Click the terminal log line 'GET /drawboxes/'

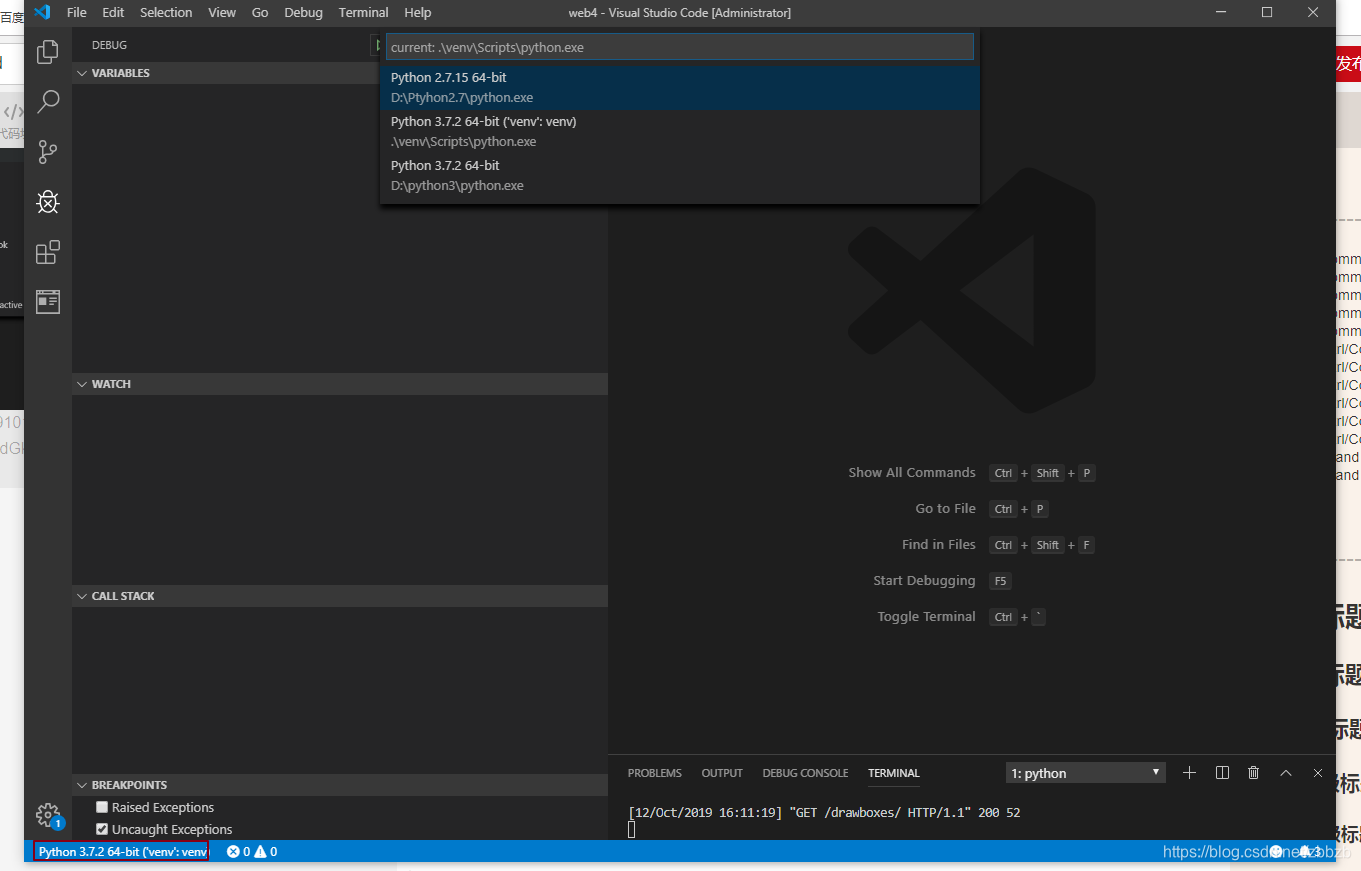824,813
